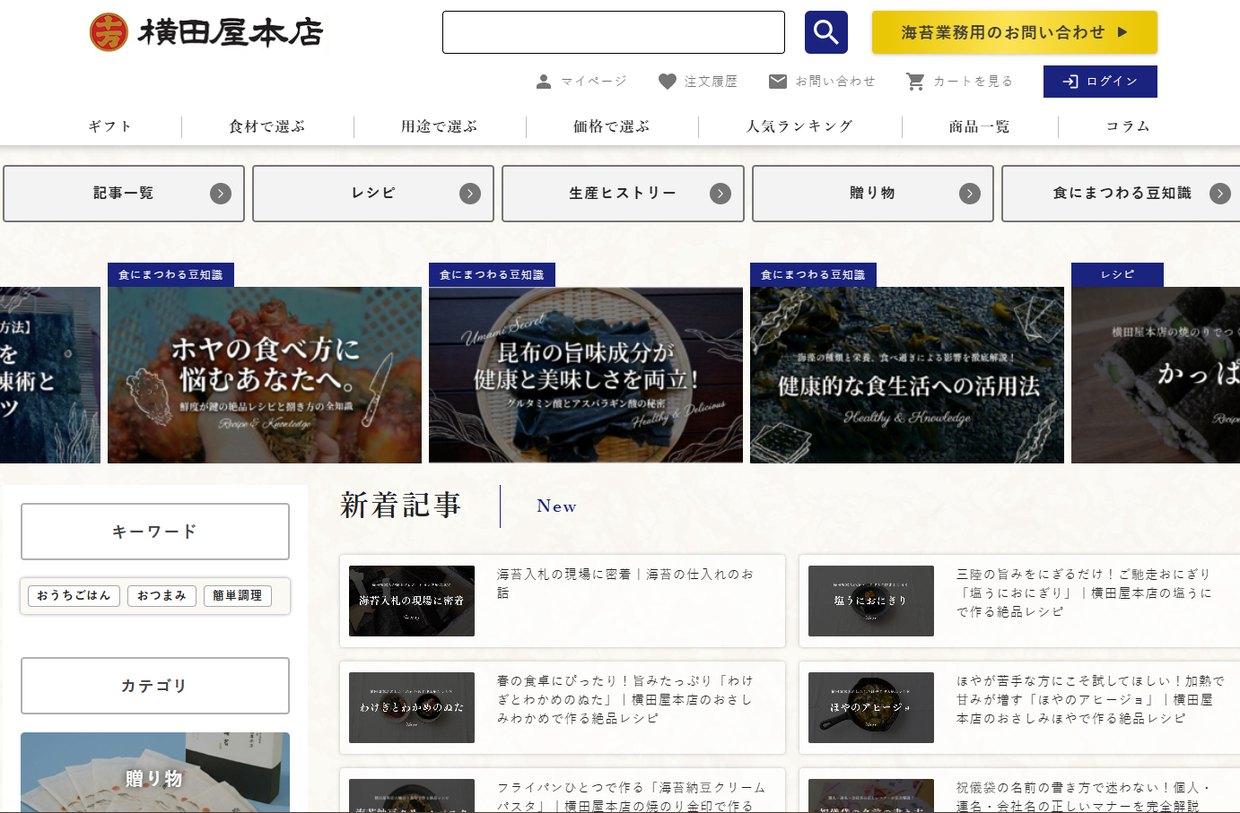
Task: Open the 昆布の旨味成分 banner
Action: tap(586, 375)
